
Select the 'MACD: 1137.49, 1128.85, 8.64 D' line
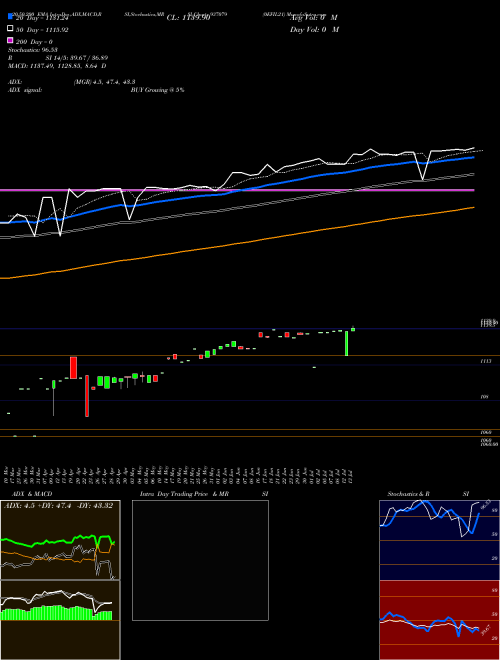click(x=57, y=66)
